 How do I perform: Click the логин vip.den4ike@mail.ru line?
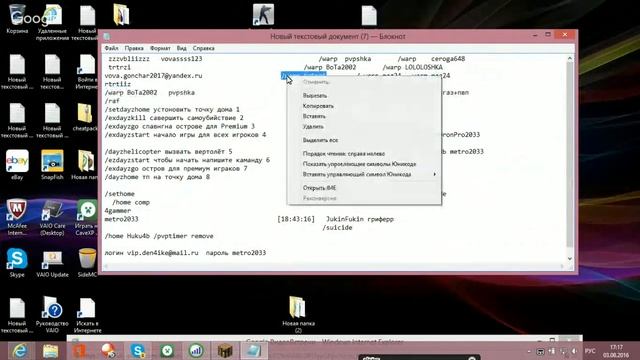coord(185,253)
